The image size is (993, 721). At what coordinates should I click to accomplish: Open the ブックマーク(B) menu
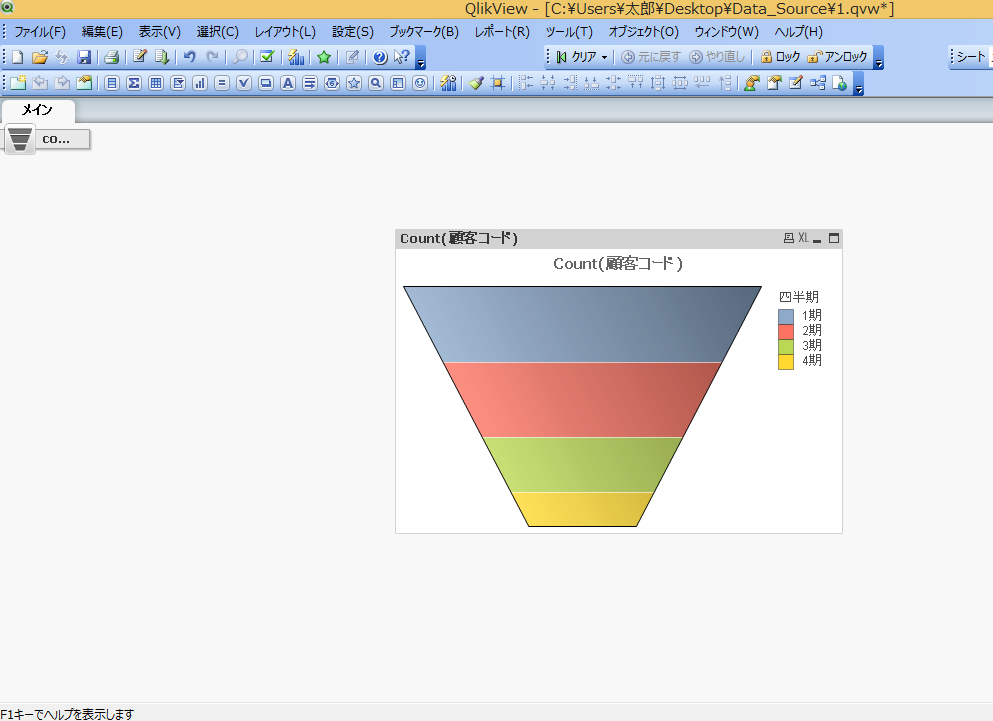point(424,32)
